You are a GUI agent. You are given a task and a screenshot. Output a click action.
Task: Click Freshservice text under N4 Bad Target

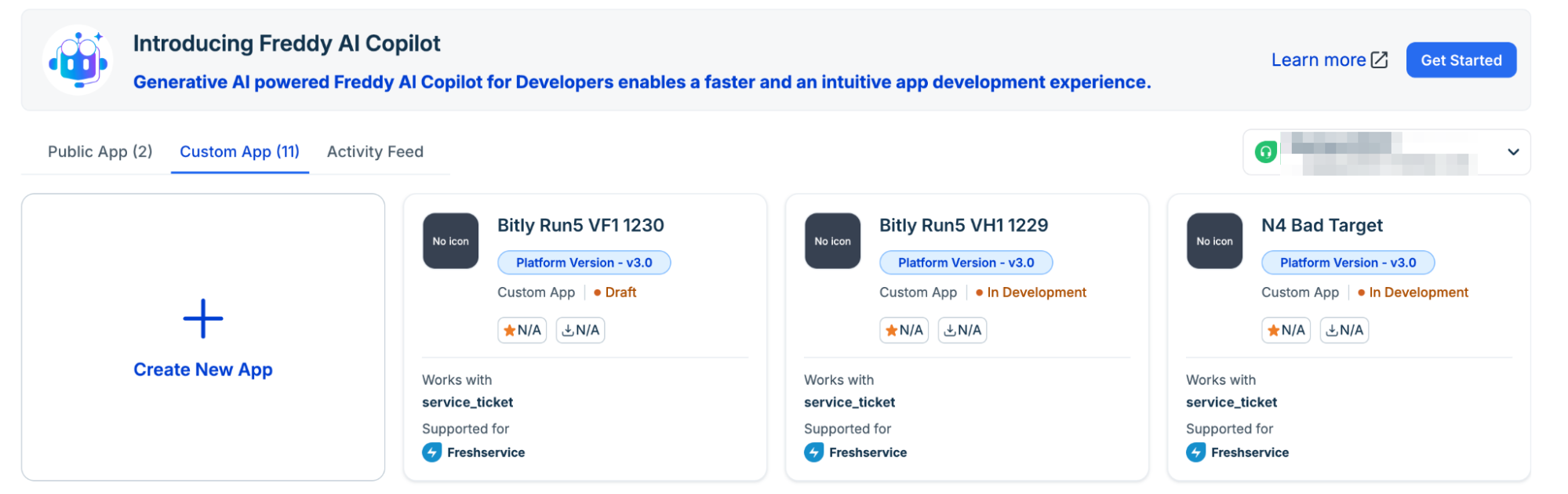1250,452
